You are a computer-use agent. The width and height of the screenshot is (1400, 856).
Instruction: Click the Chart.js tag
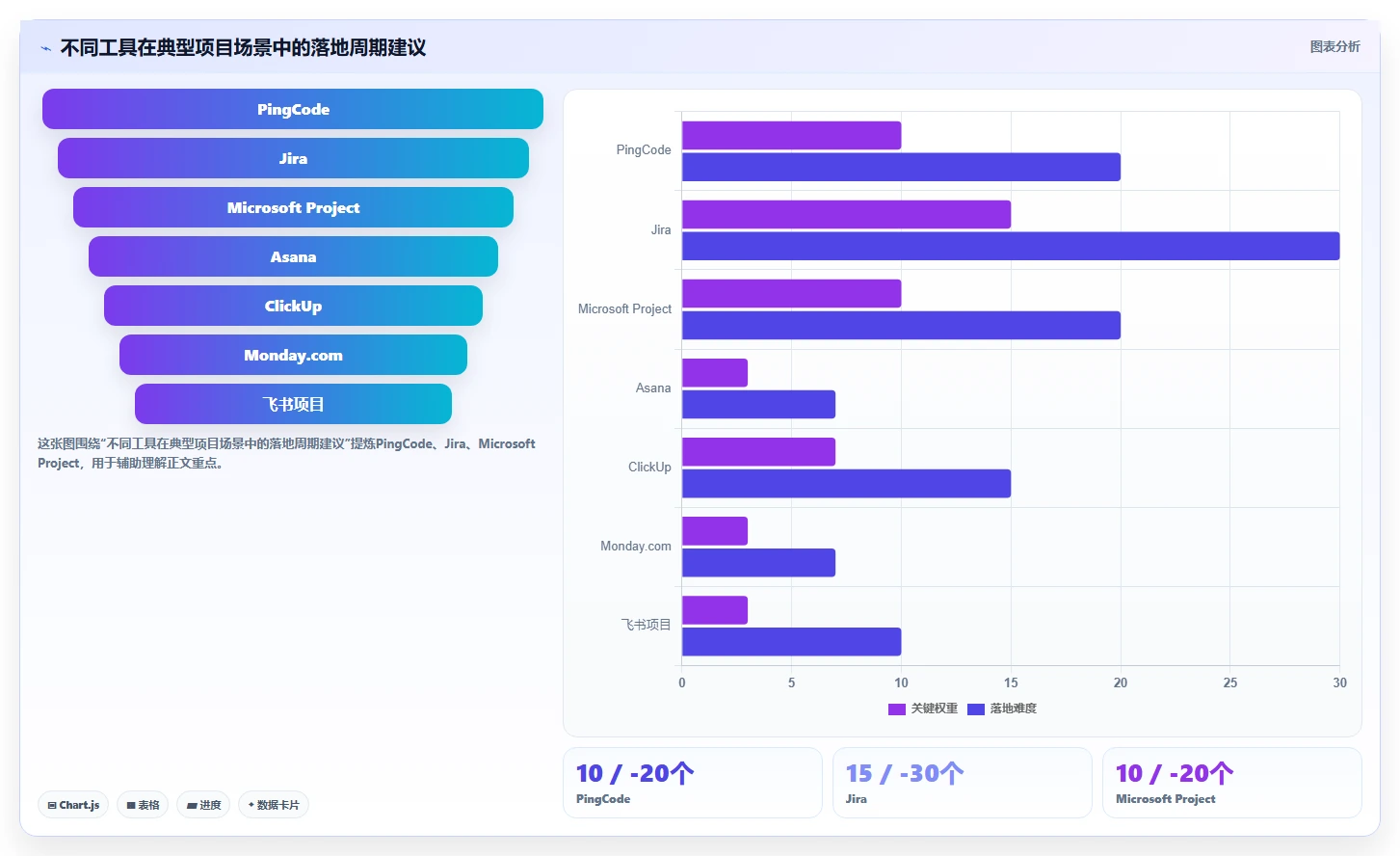click(x=73, y=805)
